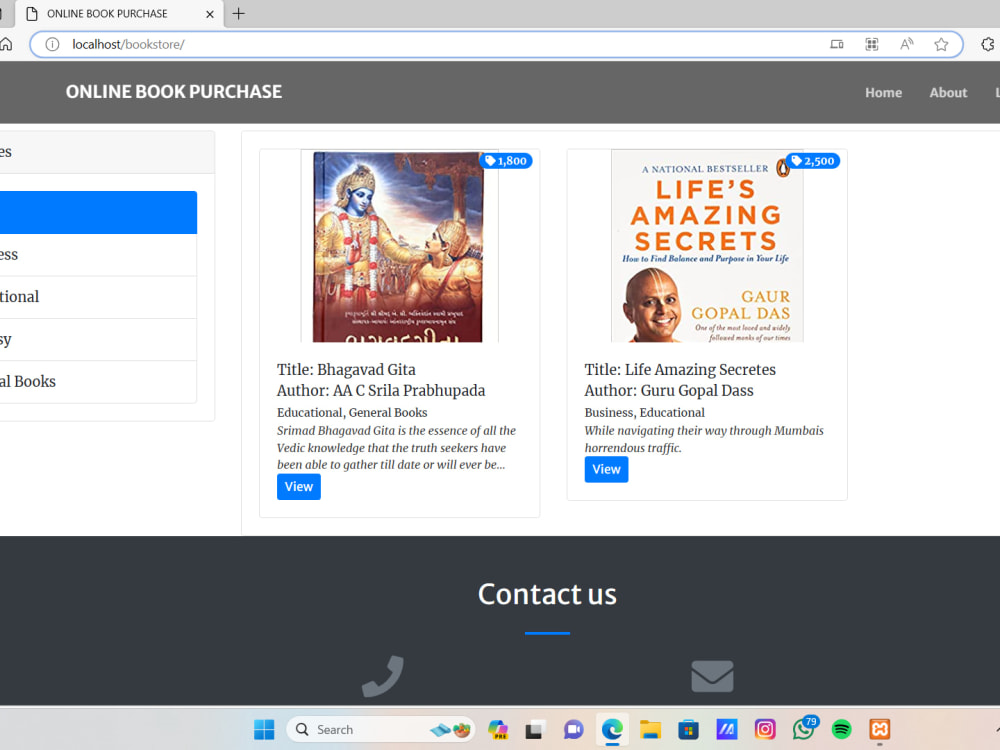Click the site information icon in address bar
This screenshot has width=1000, height=750.
point(52,44)
